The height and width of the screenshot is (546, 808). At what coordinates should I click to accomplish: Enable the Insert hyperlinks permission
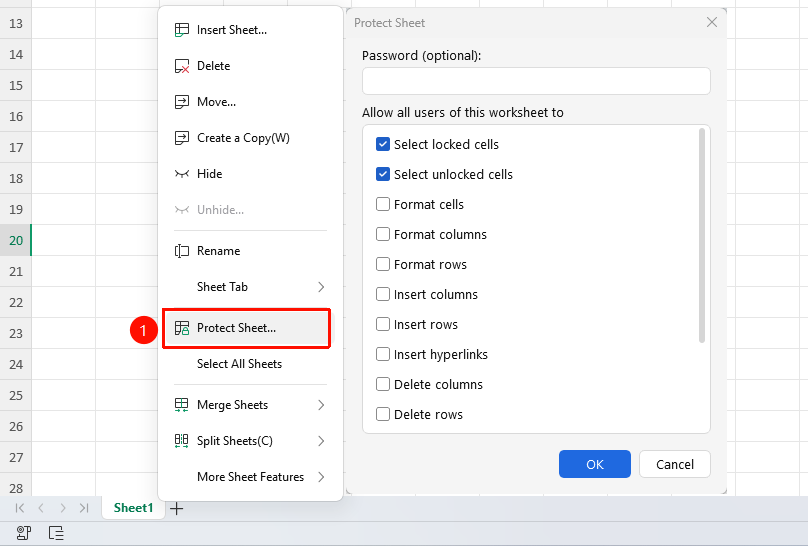click(x=383, y=354)
